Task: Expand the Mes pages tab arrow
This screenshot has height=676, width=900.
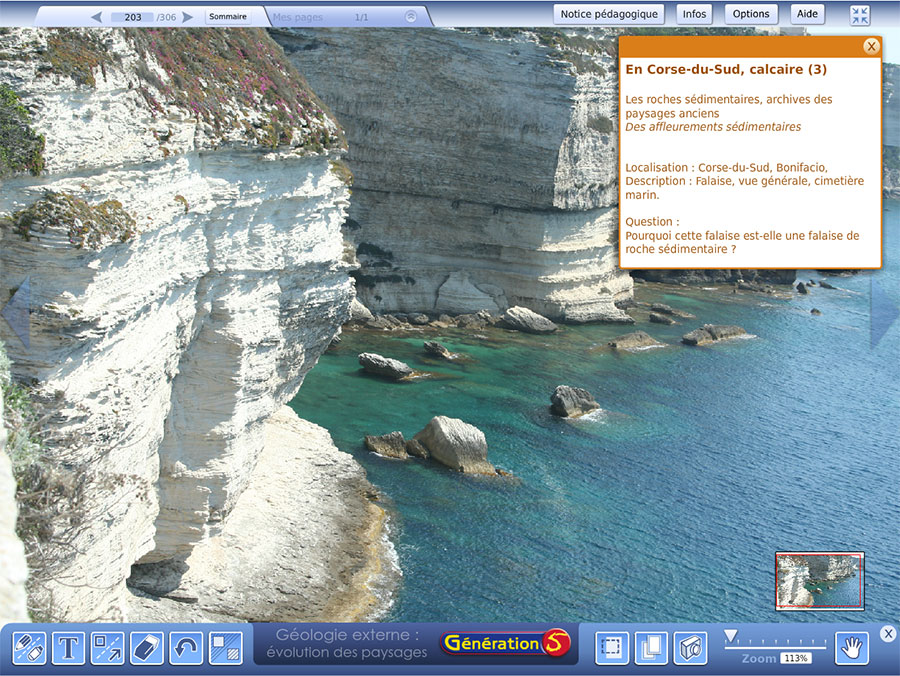Action: (410, 17)
